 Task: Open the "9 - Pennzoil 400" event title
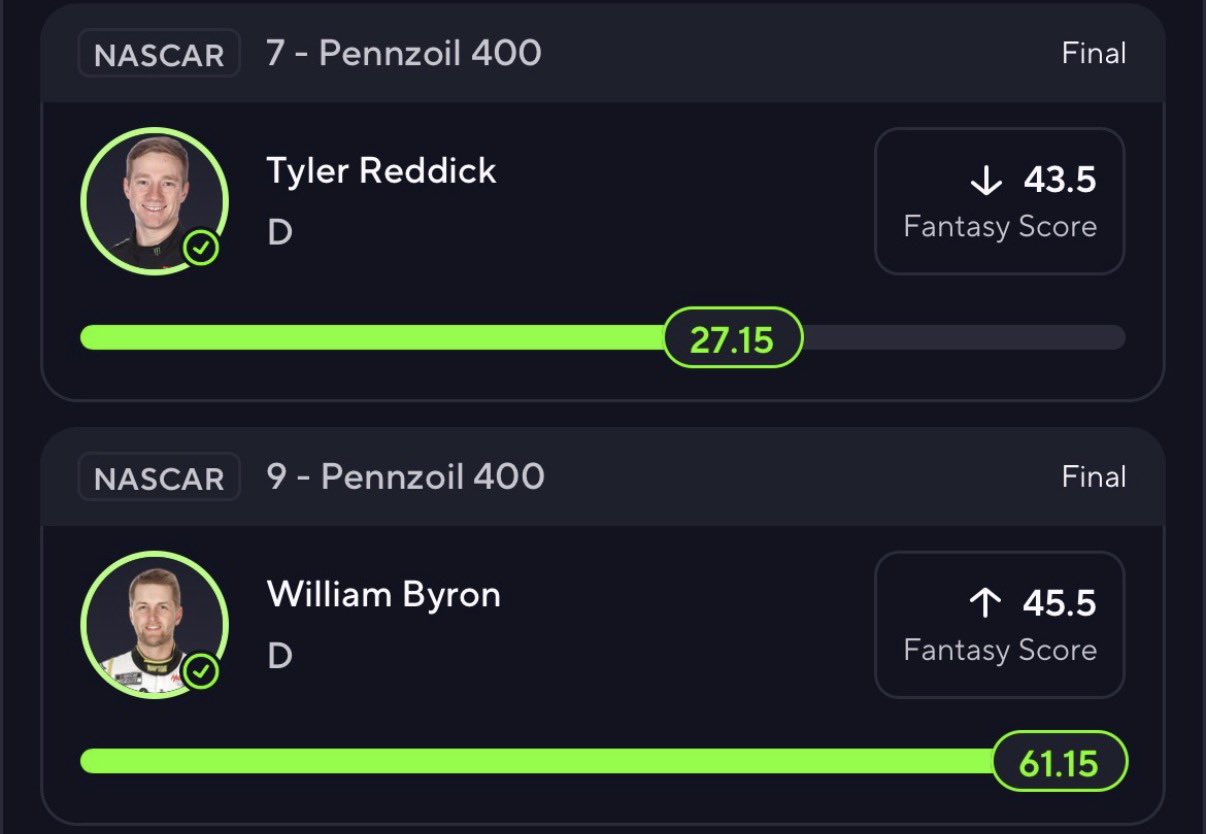405,477
